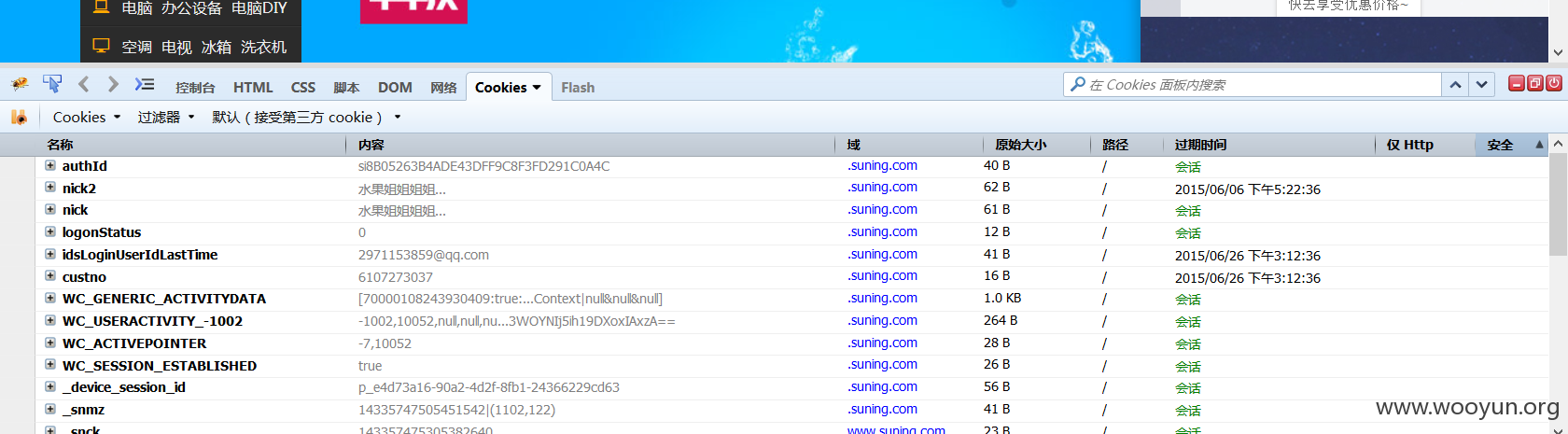Switch to the Flash tab
The image size is (1568, 434).
578,87
